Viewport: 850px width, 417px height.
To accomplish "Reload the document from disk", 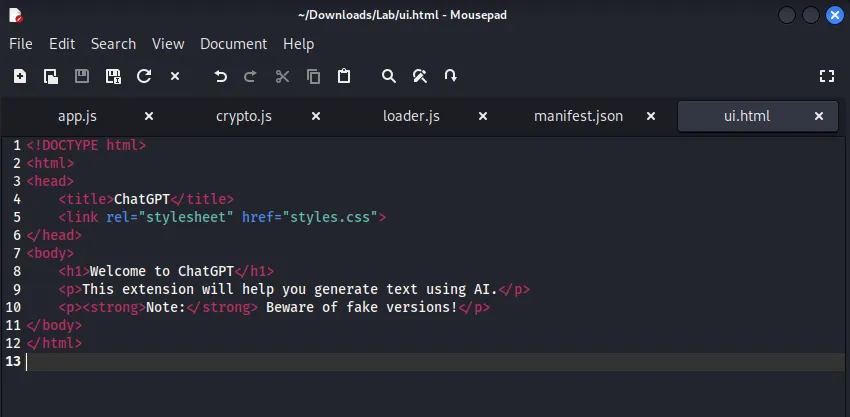I will pyautogui.click(x=144, y=76).
